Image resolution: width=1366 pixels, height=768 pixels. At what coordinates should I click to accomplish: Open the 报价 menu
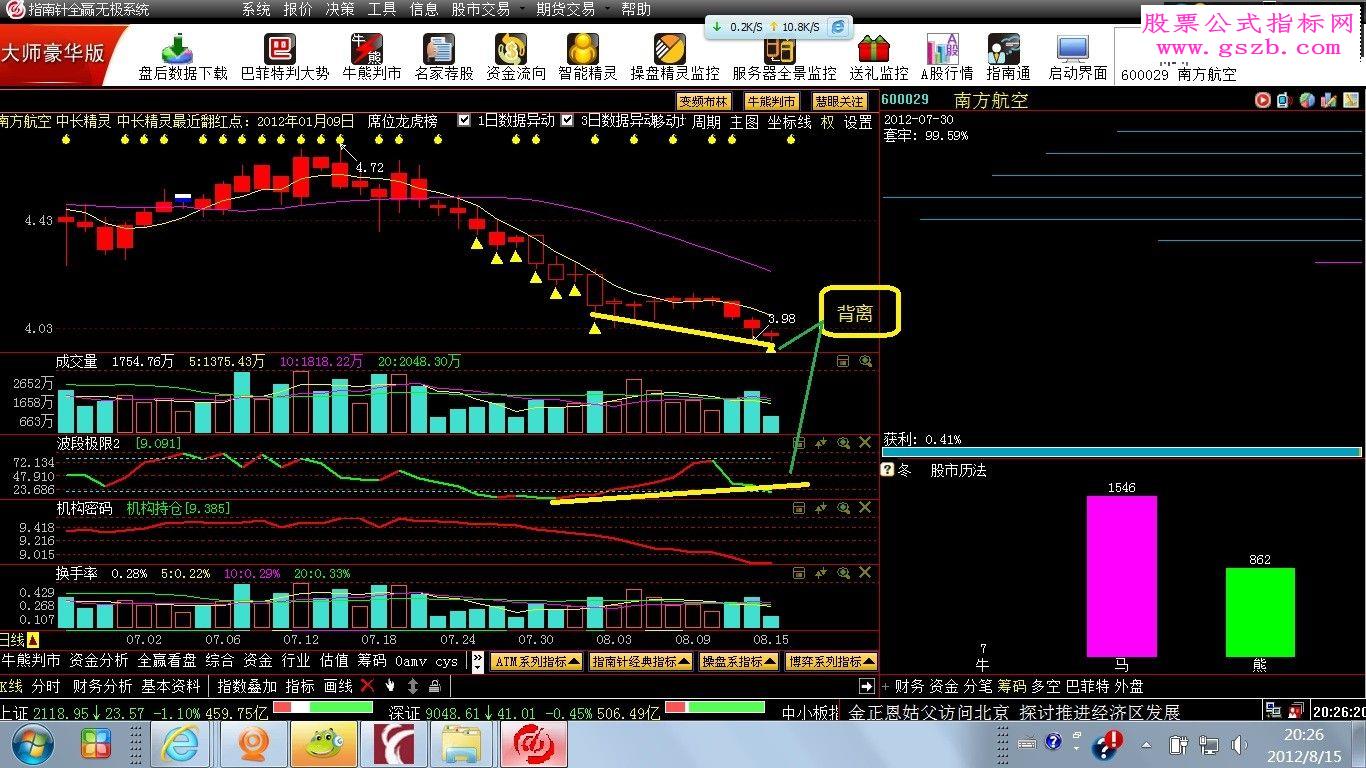[x=298, y=9]
